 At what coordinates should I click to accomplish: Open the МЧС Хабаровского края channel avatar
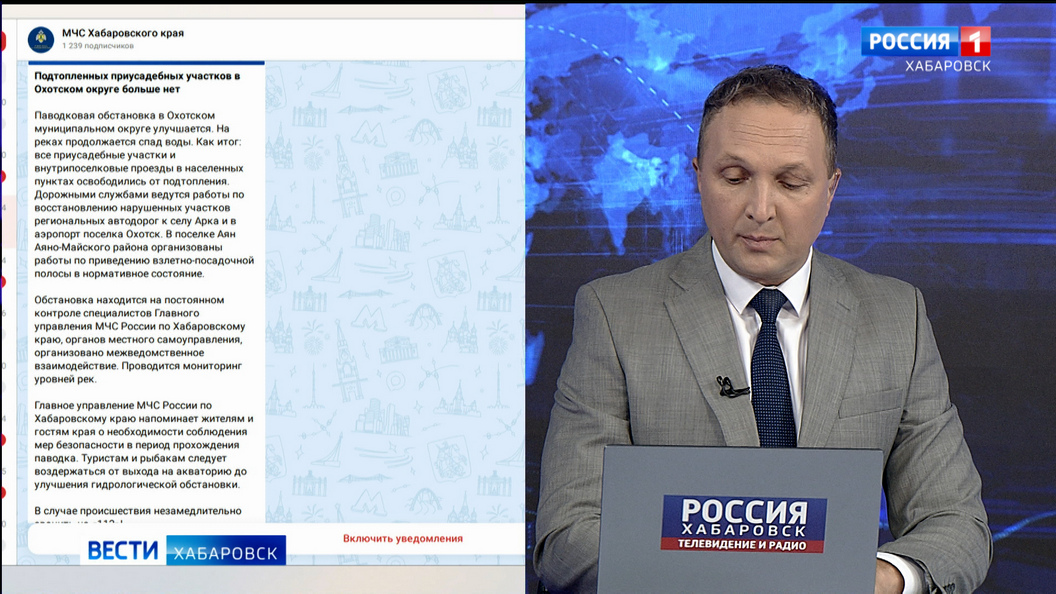41,40
